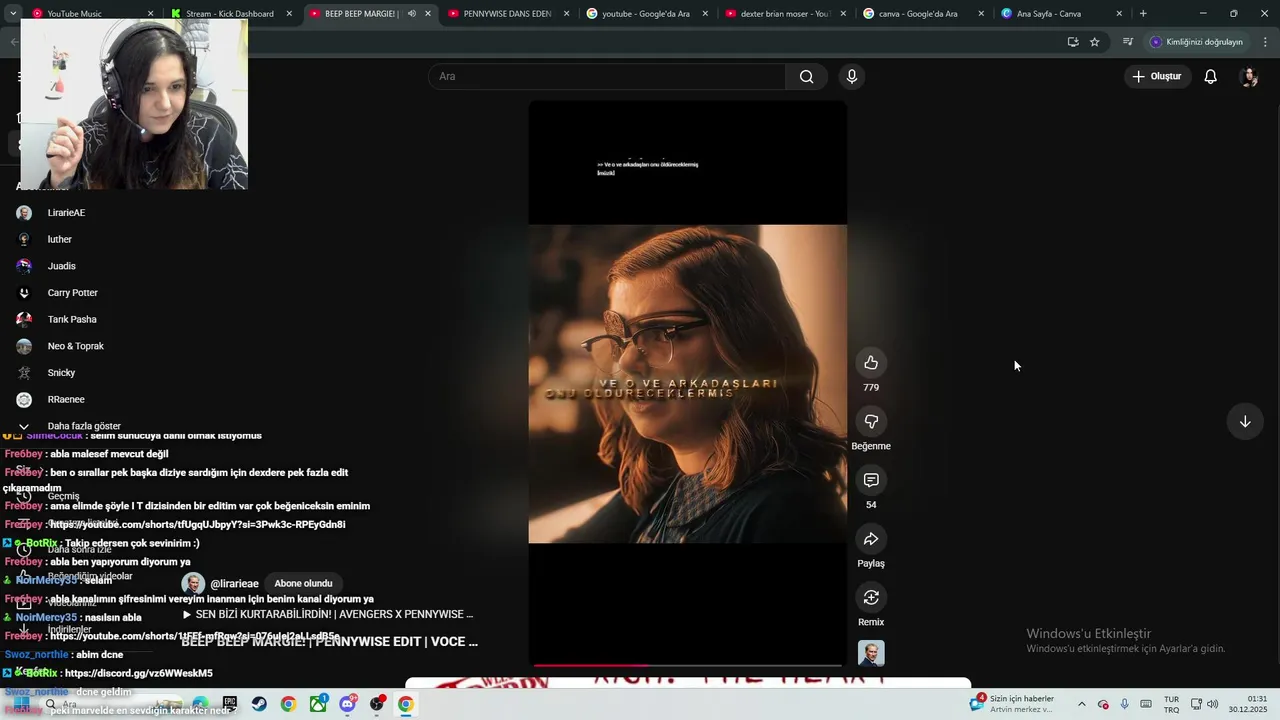Expand subscriptions with Daha fazla göster
The width and height of the screenshot is (1280, 720).
[84, 426]
